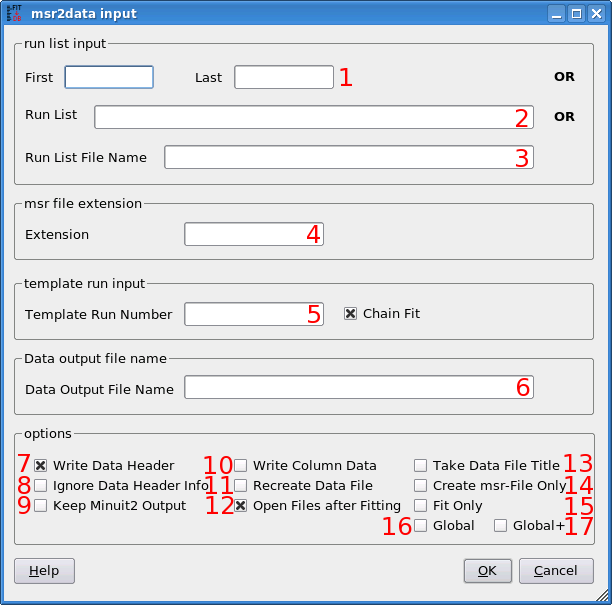Enable Ignore Data Header Info
This screenshot has height=605, width=612.
(x=41, y=486)
